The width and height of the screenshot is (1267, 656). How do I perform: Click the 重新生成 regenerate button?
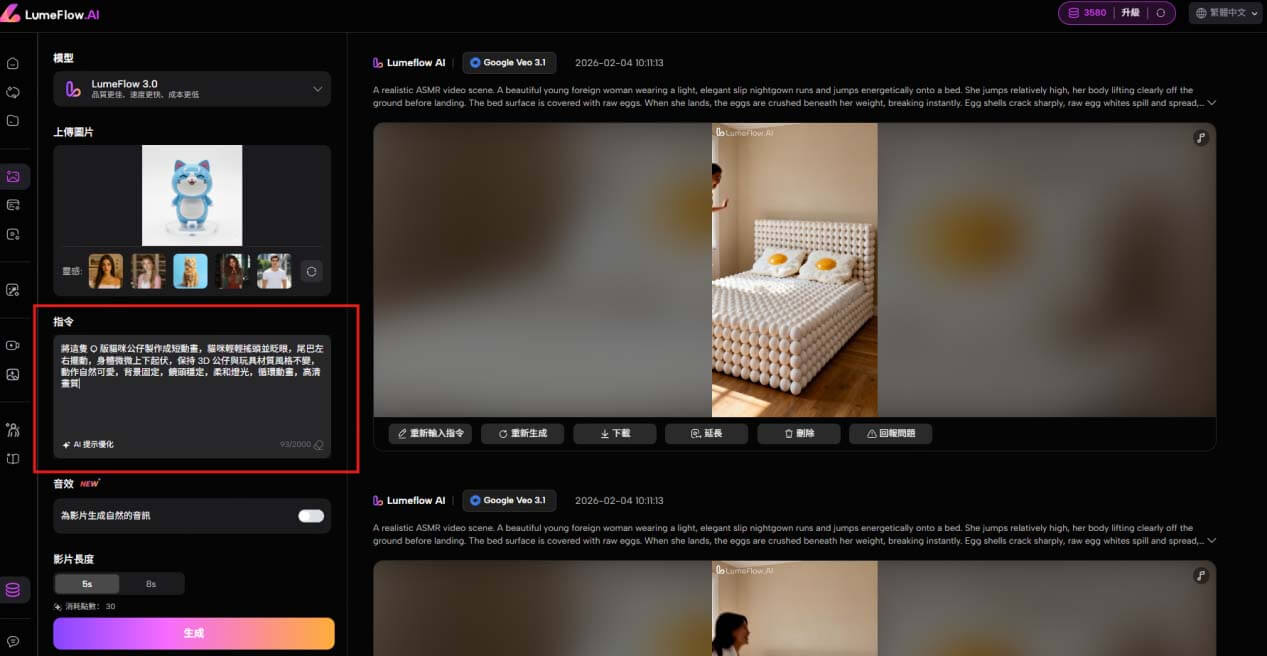pyautogui.click(x=522, y=434)
